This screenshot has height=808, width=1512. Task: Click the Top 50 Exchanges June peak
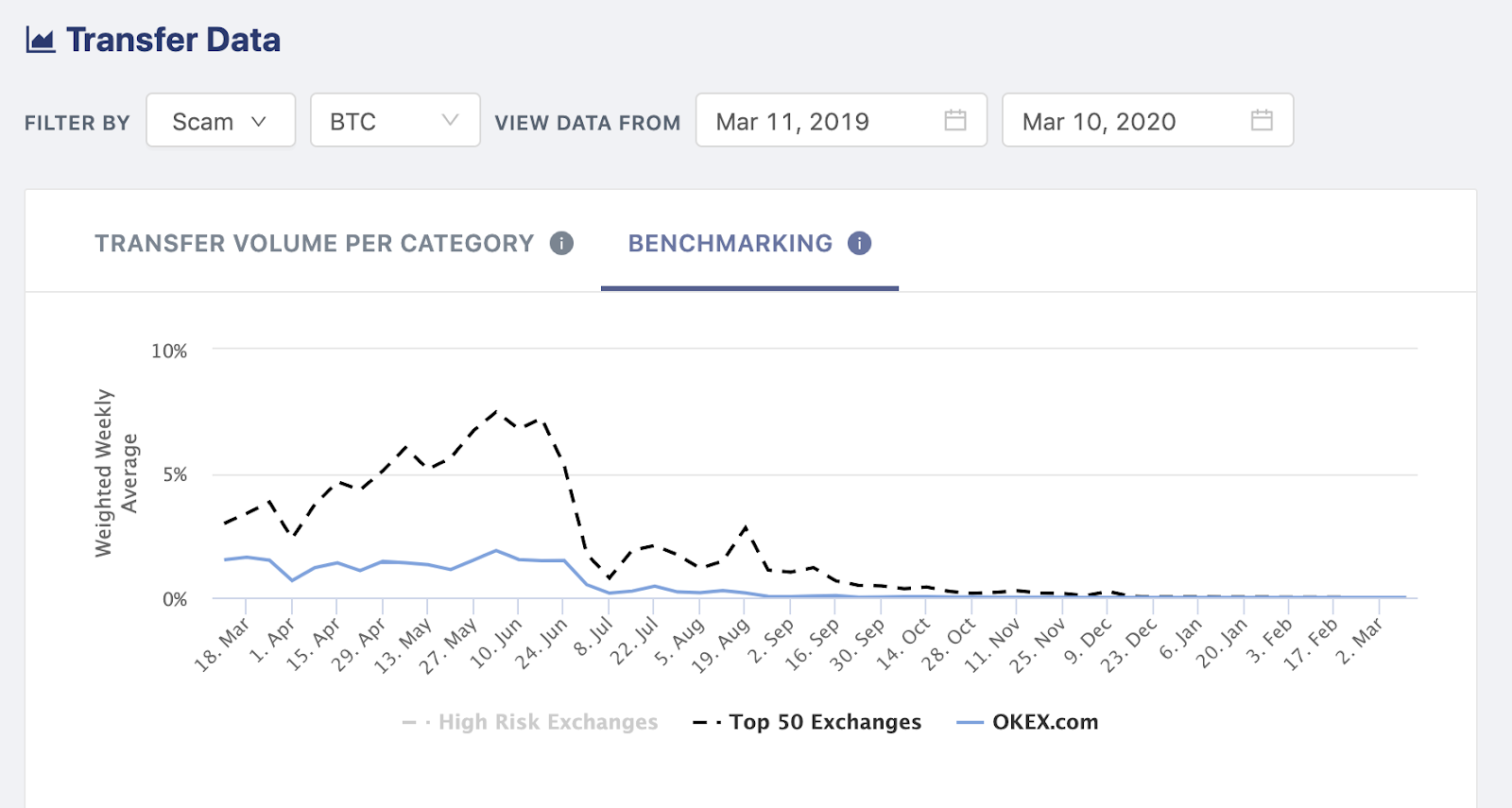point(497,411)
